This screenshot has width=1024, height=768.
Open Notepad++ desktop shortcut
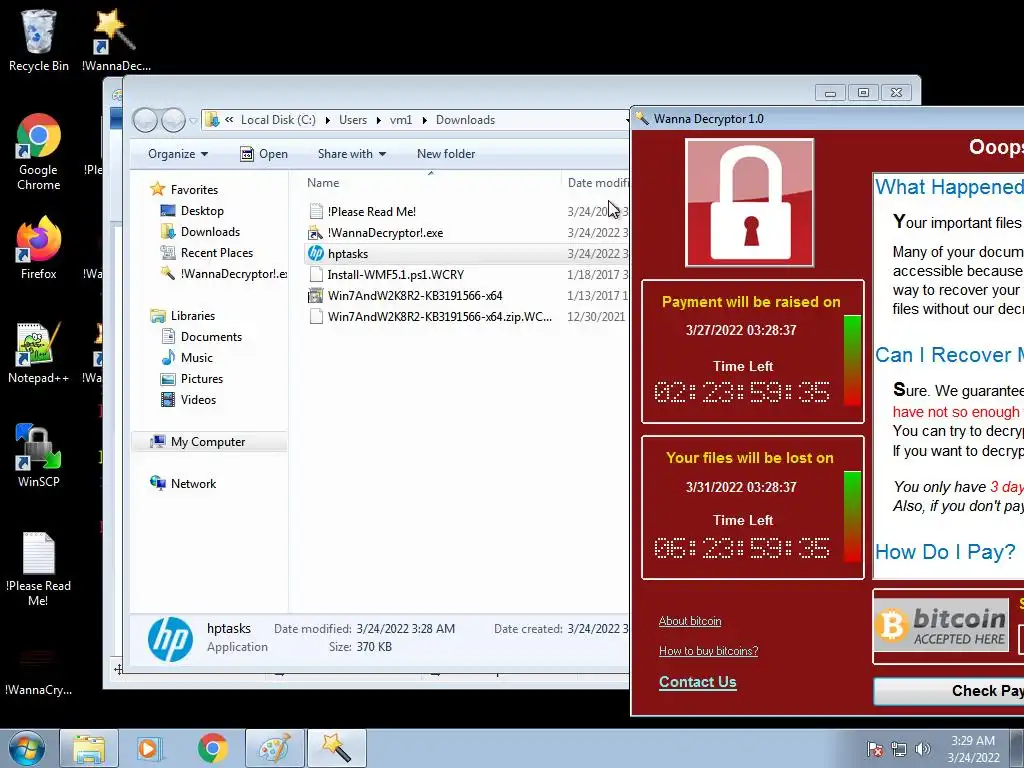[x=39, y=353]
